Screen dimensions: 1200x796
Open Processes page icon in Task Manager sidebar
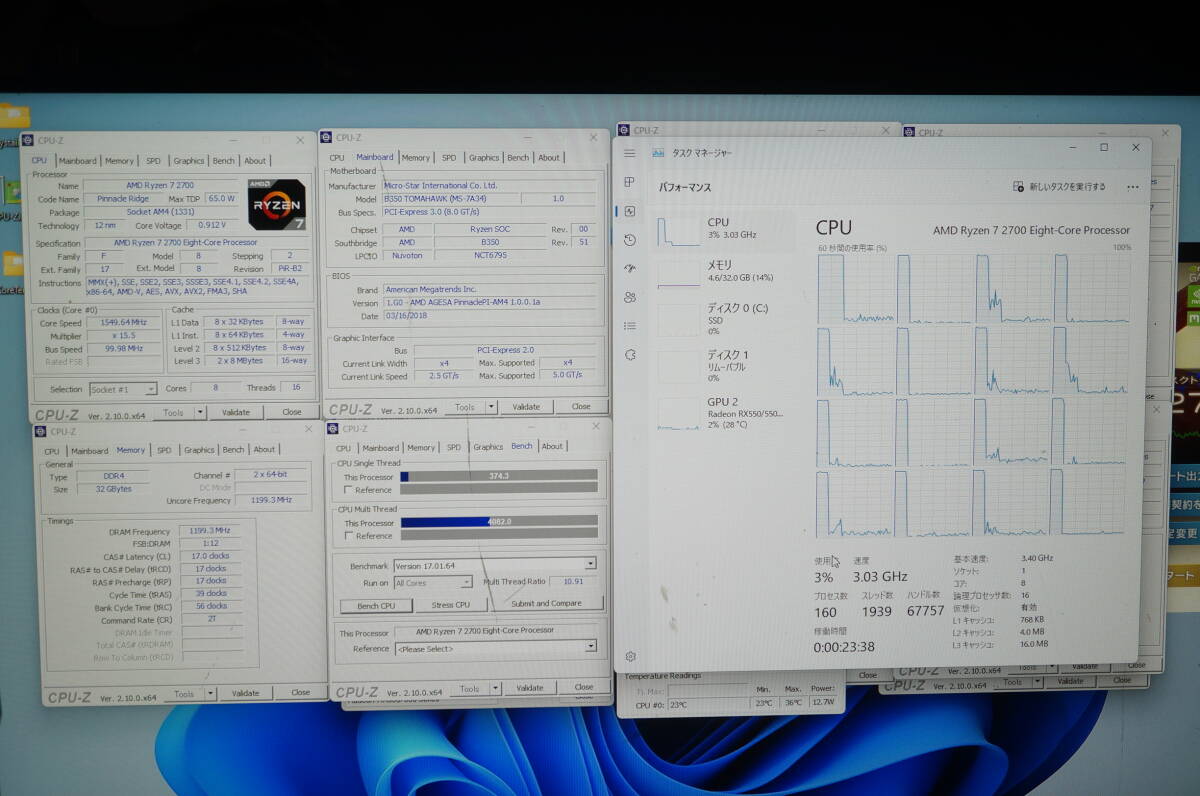click(x=629, y=182)
